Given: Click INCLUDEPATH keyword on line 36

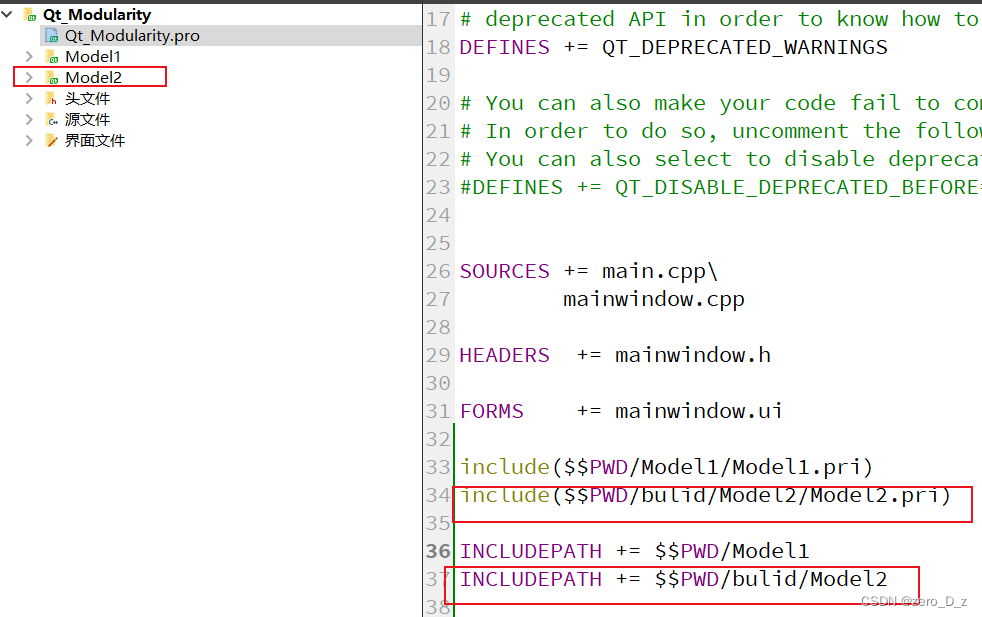Looking at the screenshot, I should pyautogui.click(x=530, y=551).
